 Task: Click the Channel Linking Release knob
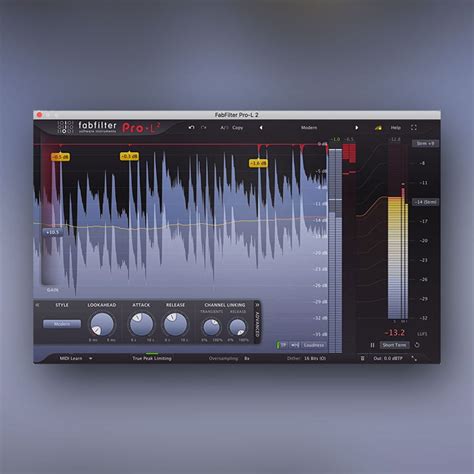238,327
